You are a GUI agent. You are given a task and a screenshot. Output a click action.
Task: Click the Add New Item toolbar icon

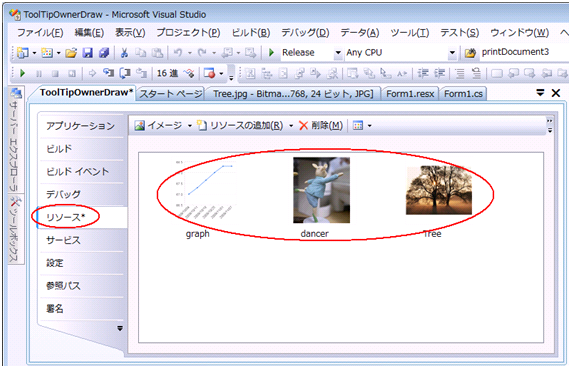(47, 53)
